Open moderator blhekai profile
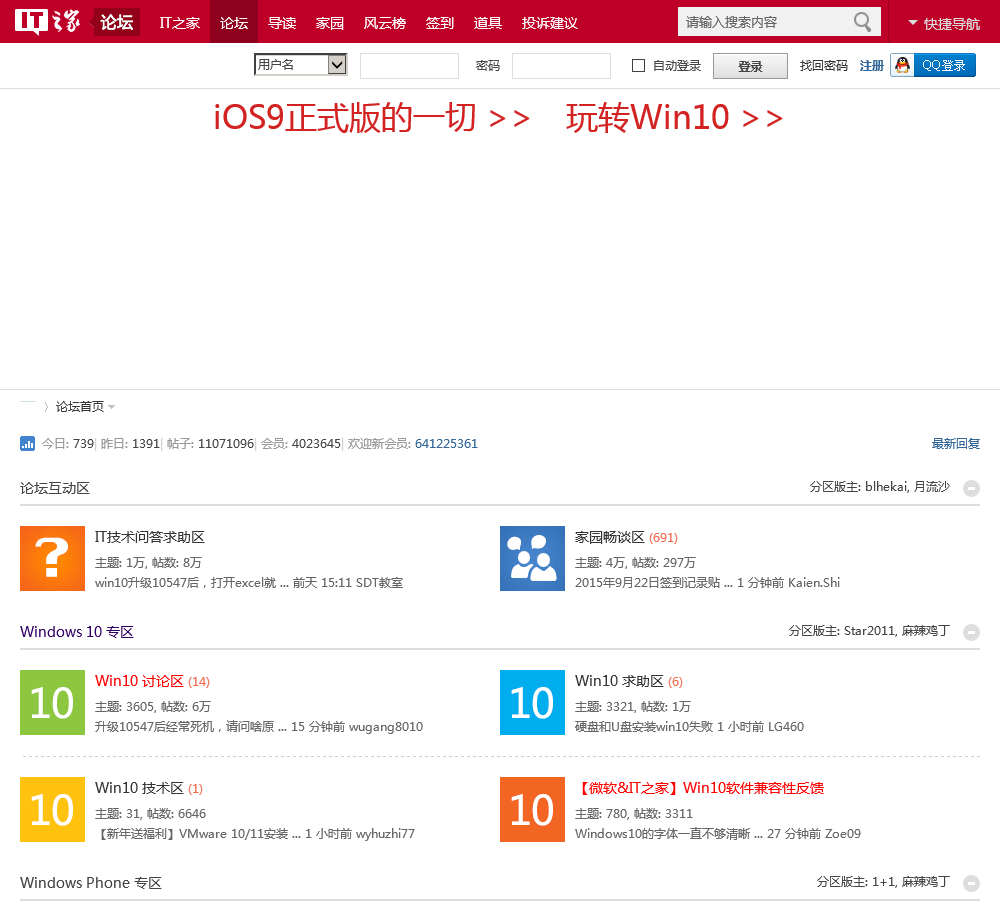Image resolution: width=1000 pixels, height=909 pixels. point(886,487)
